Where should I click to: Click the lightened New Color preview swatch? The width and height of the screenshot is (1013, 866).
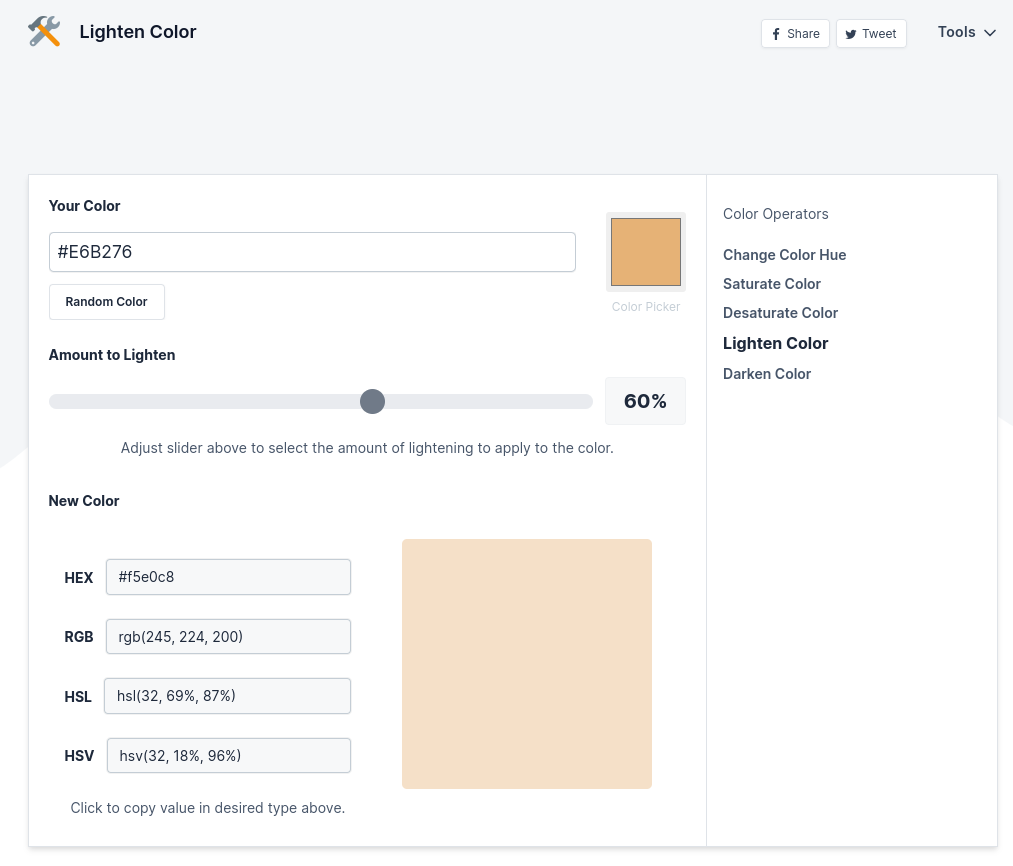pyautogui.click(x=527, y=664)
